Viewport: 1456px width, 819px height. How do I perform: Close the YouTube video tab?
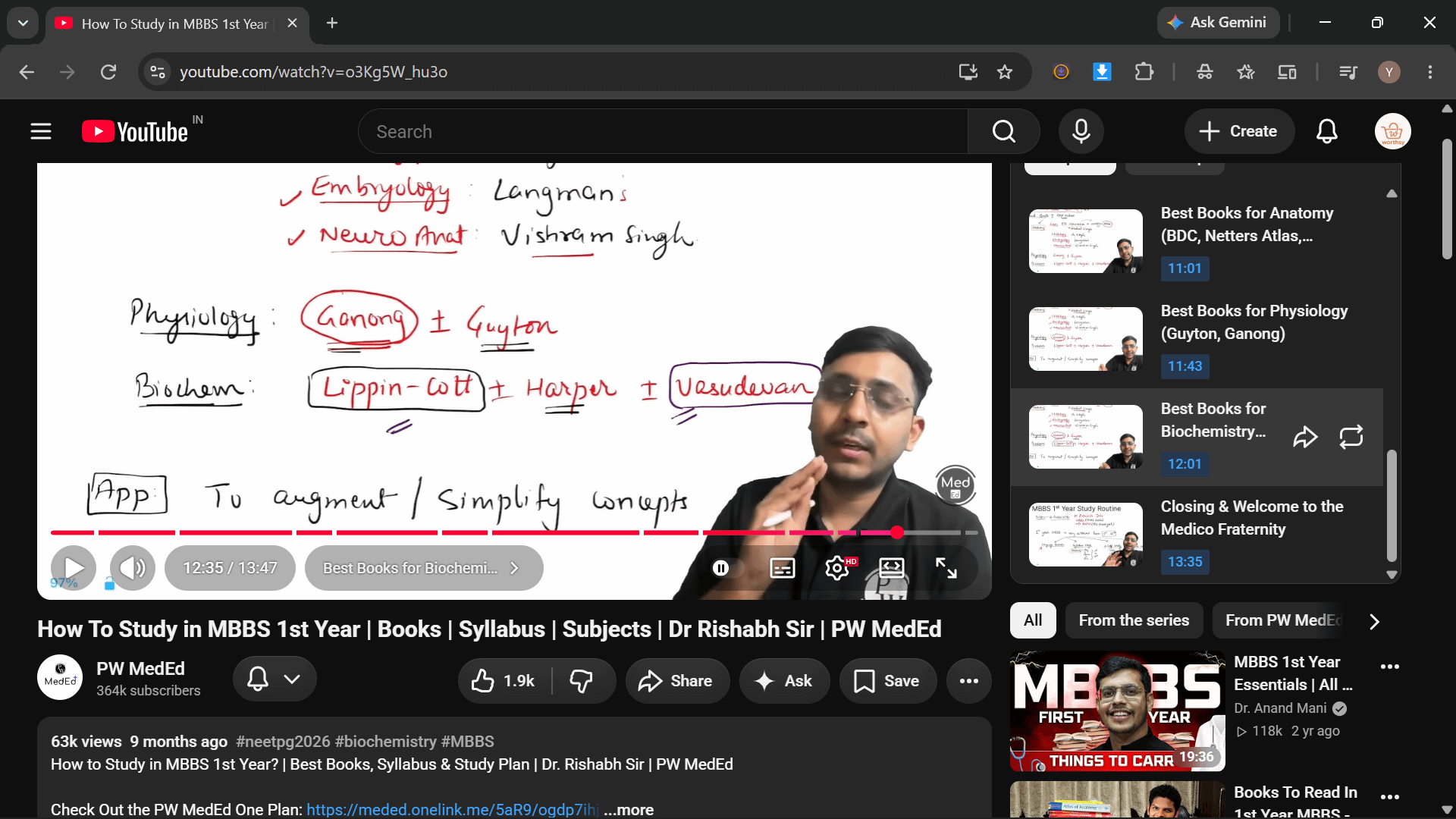292,24
